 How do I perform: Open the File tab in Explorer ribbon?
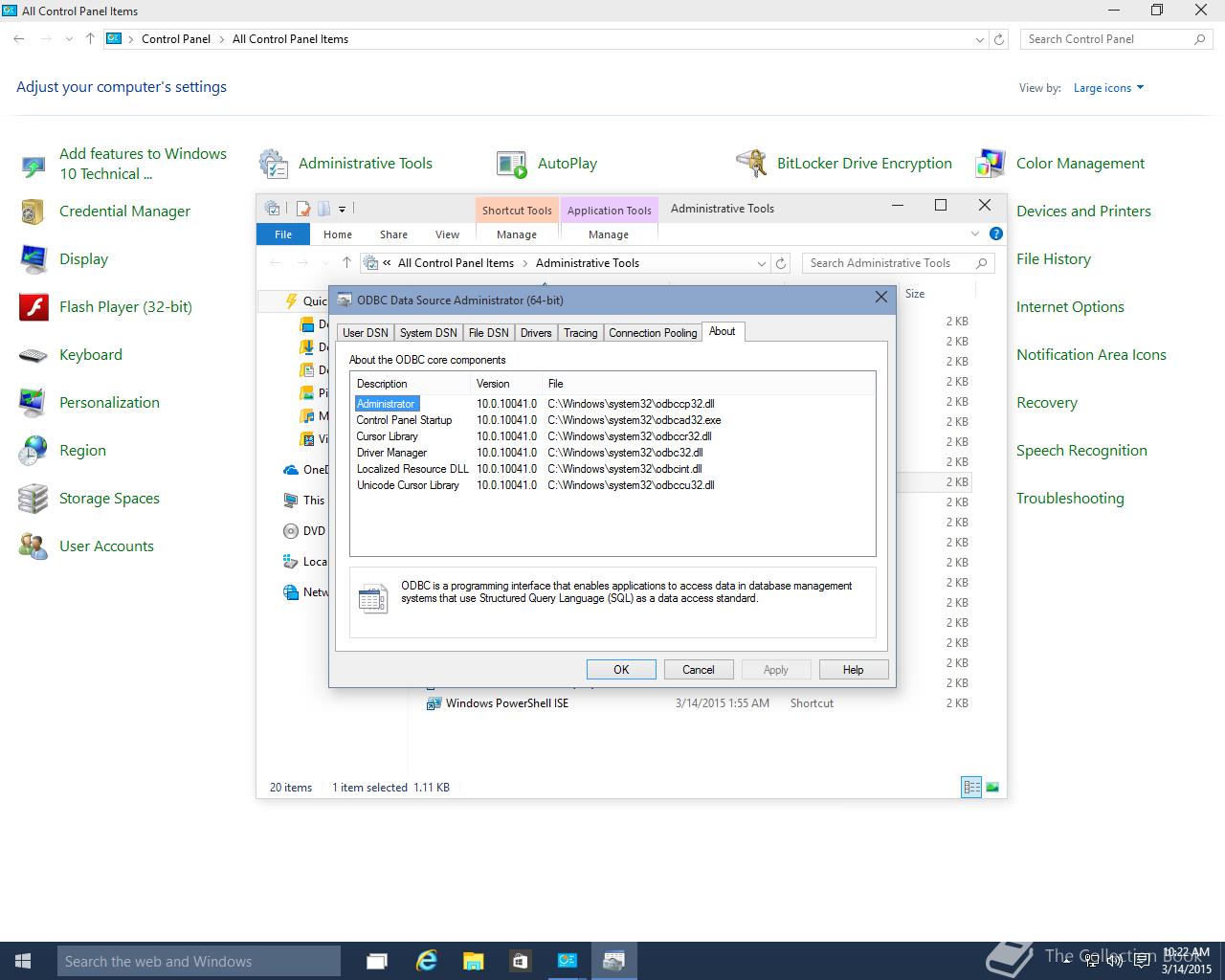tap(283, 234)
